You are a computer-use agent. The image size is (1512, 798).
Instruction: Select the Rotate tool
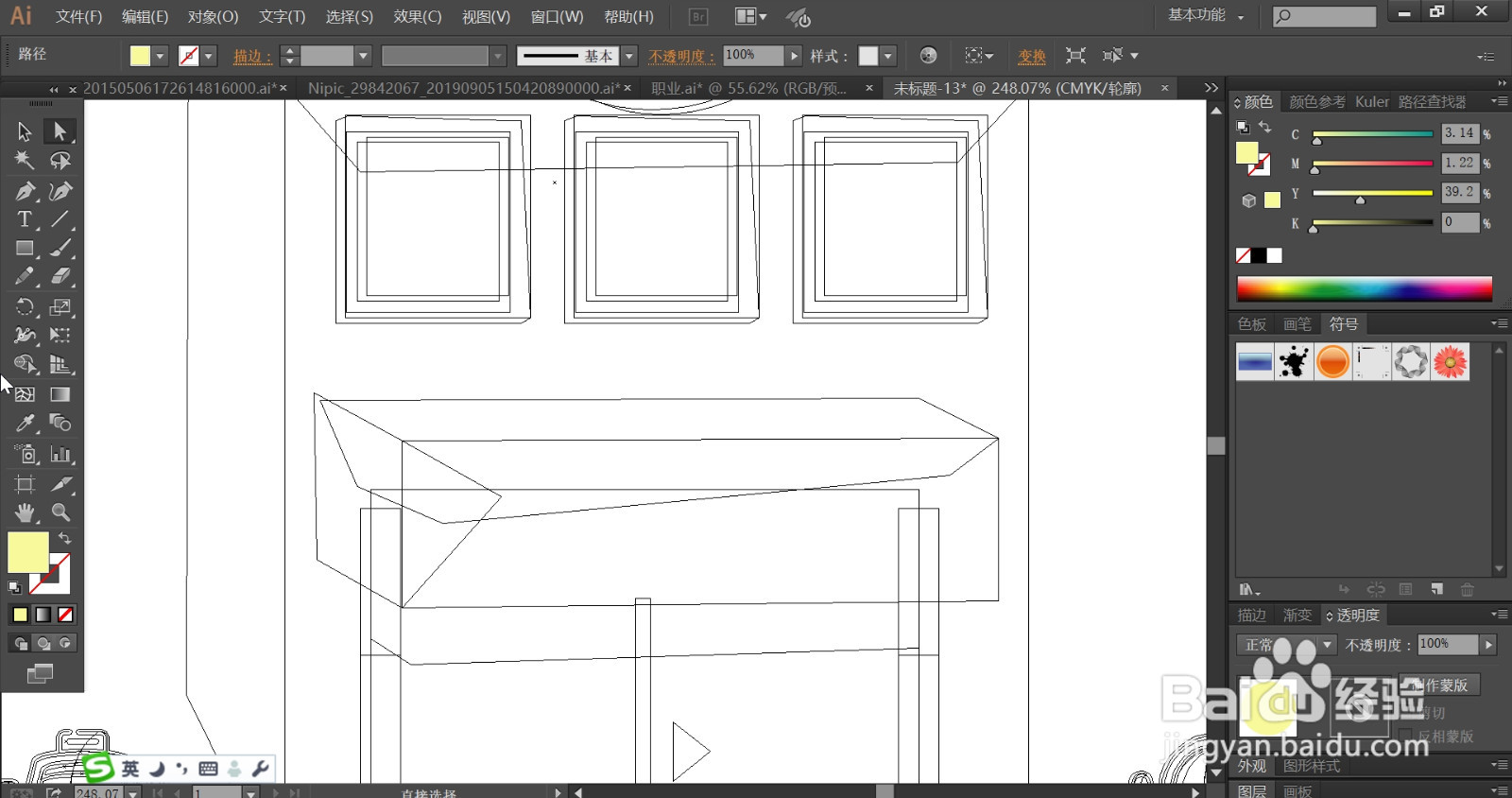pos(25,307)
